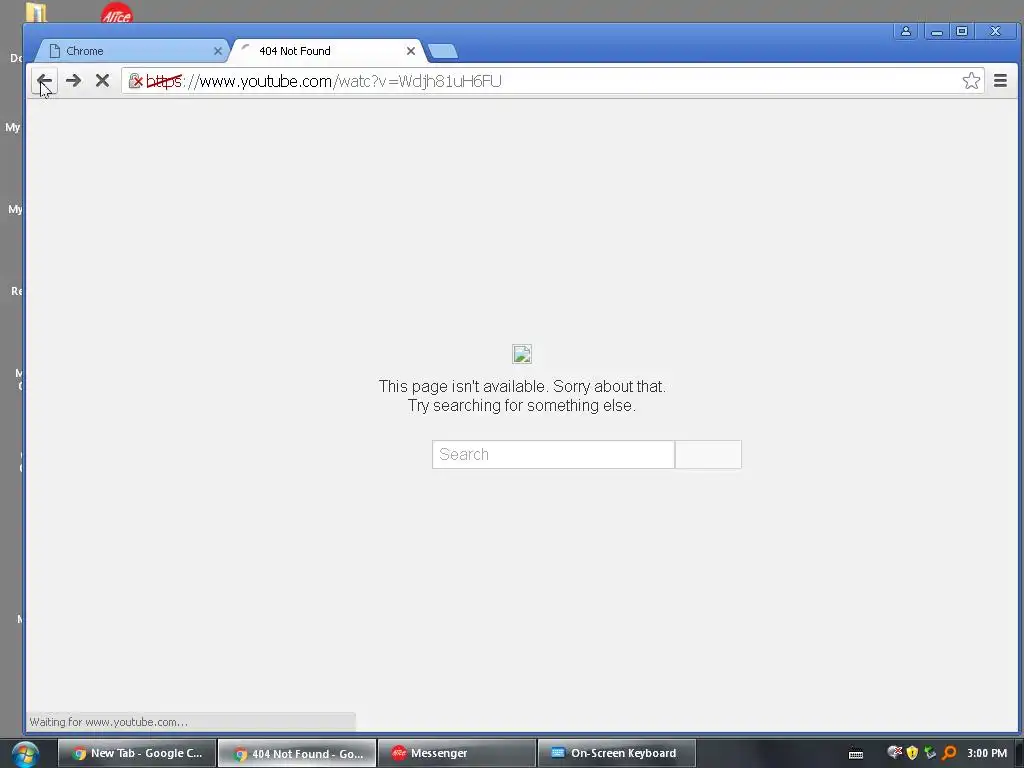This screenshot has width=1024, height=768.
Task: Click the broken HTTPS lock icon
Action: (135, 81)
